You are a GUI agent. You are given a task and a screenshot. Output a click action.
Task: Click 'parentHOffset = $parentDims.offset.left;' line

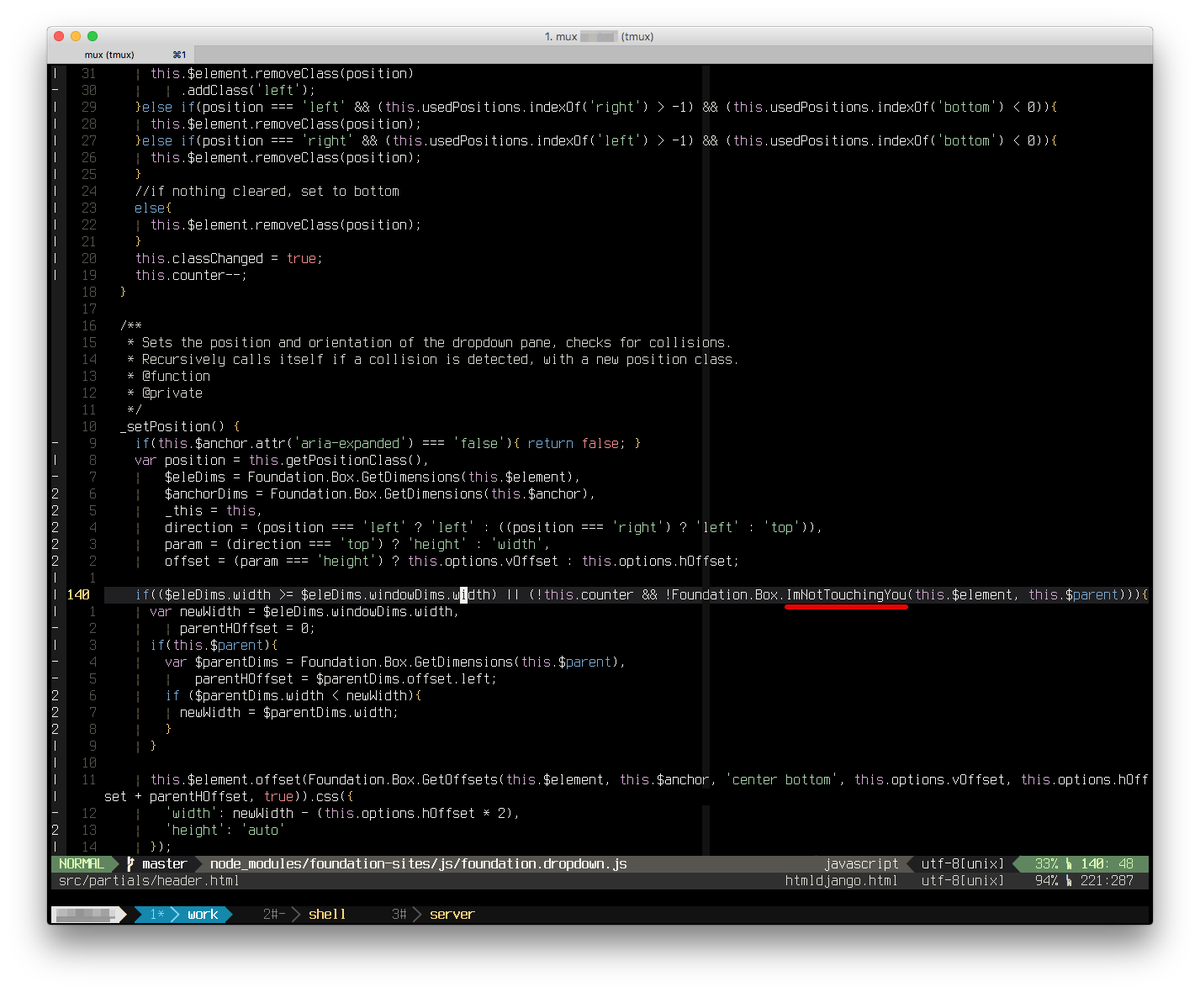[x=346, y=679]
